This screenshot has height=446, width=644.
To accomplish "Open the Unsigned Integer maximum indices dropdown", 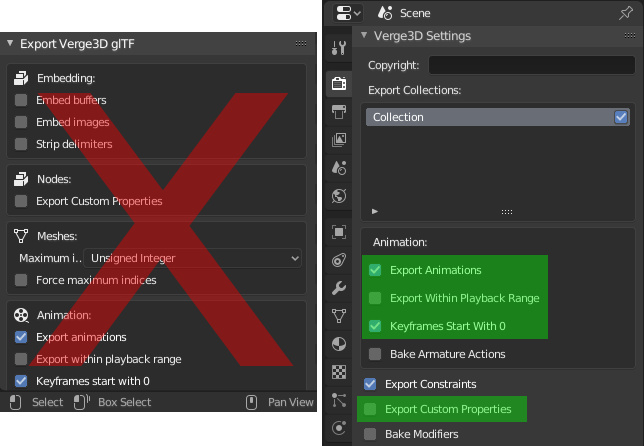I will 192,258.
